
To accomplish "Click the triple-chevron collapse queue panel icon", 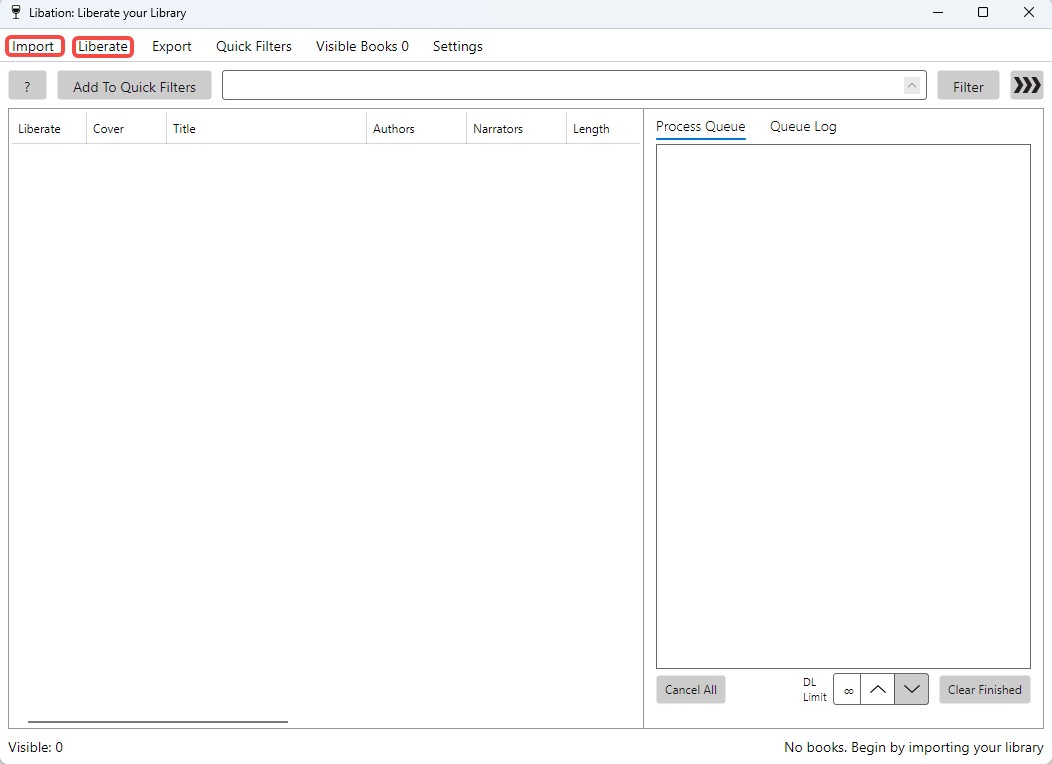I will pyautogui.click(x=1026, y=86).
